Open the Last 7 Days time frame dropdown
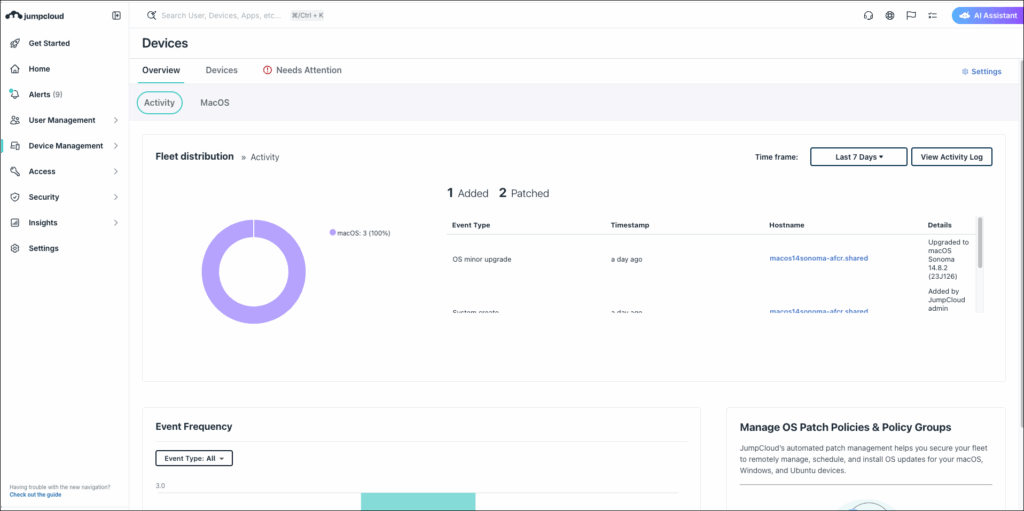The image size is (1024, 511). 858,157
